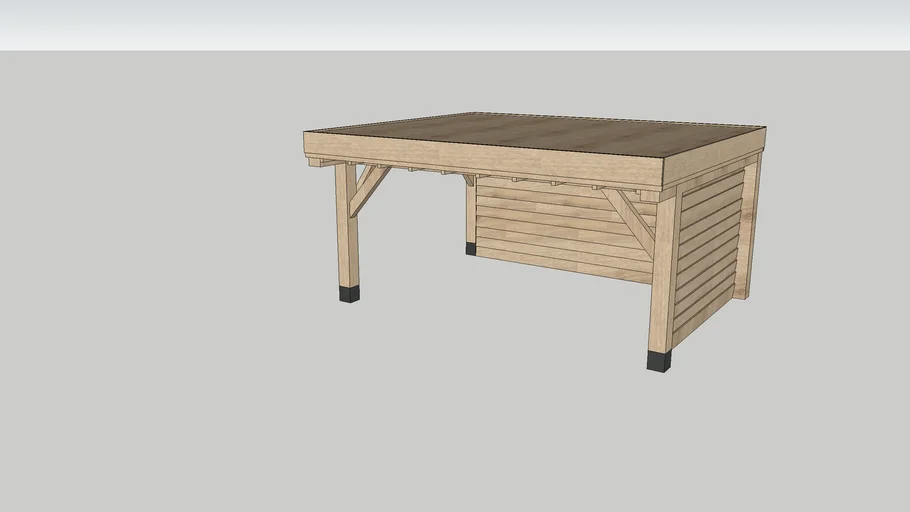910x512 pixels.
Task: Click the black base of the rear post
Action: click(471, 249)
